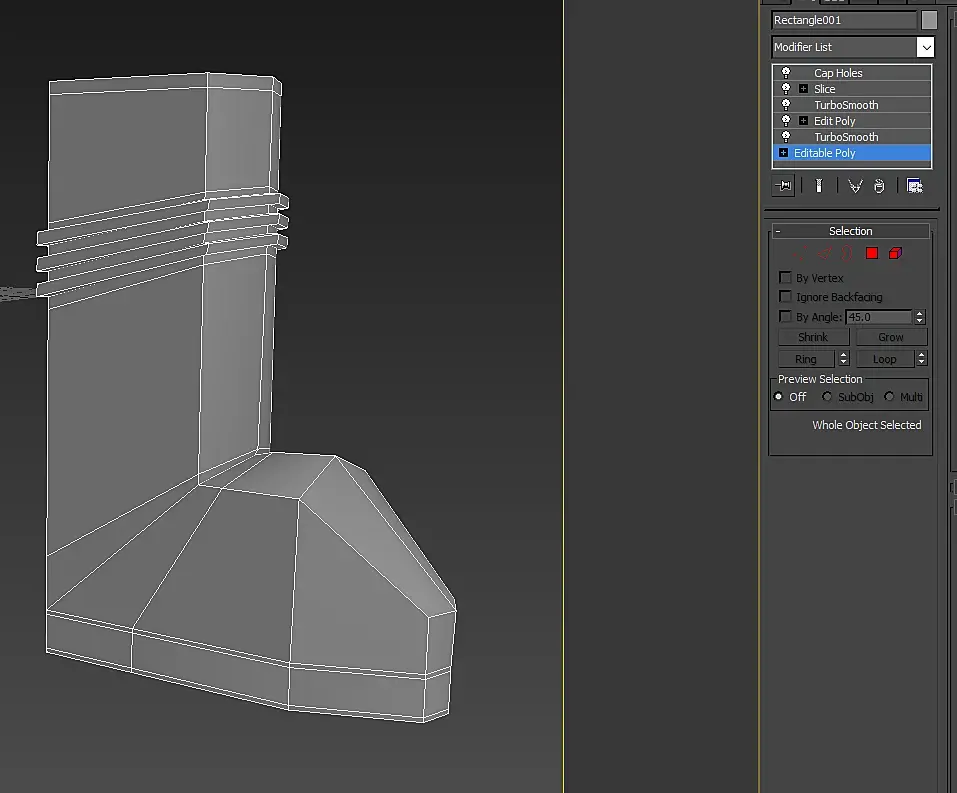Collapse the Selection rollout header
The height and width of the screenshot is (793, 957).
pos(850,231)
